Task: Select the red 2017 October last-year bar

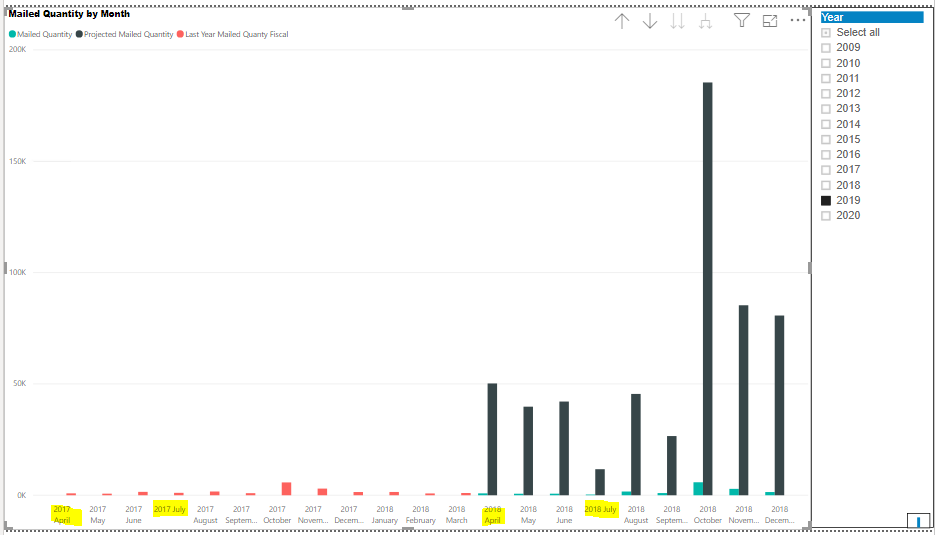Action: (287, 488)
